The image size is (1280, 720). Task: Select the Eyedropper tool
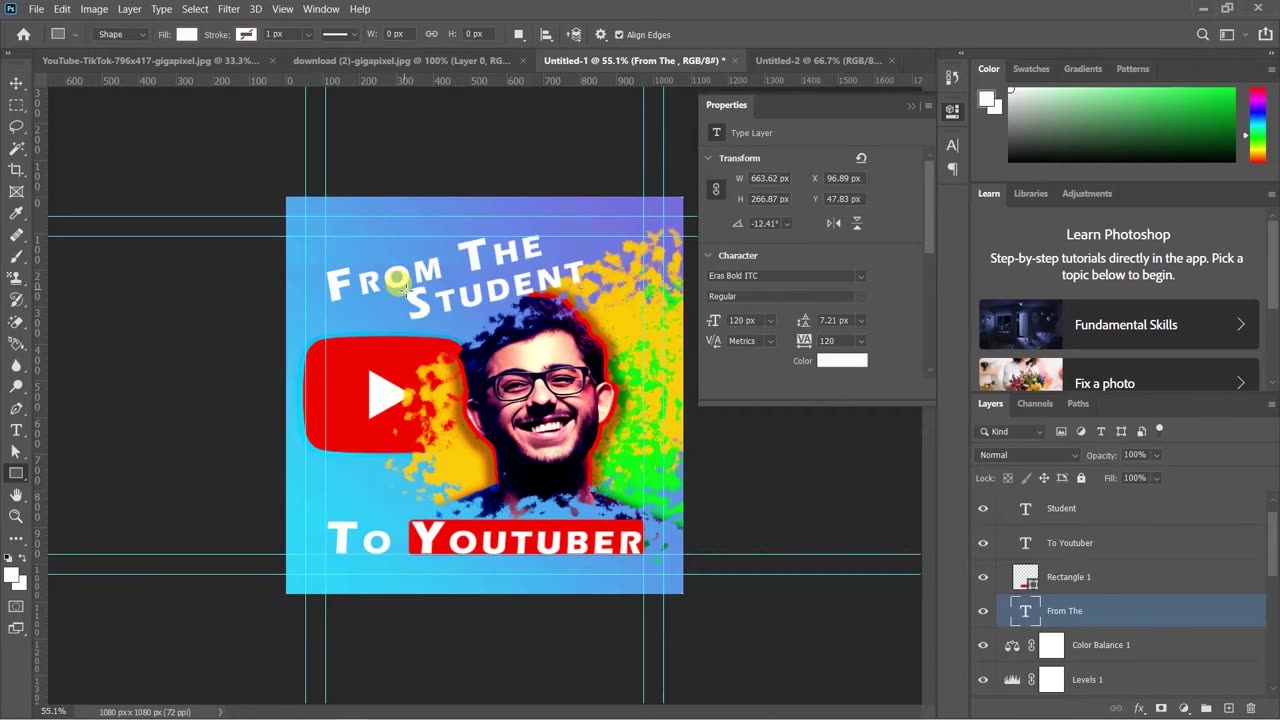click(x=16, y=214)
